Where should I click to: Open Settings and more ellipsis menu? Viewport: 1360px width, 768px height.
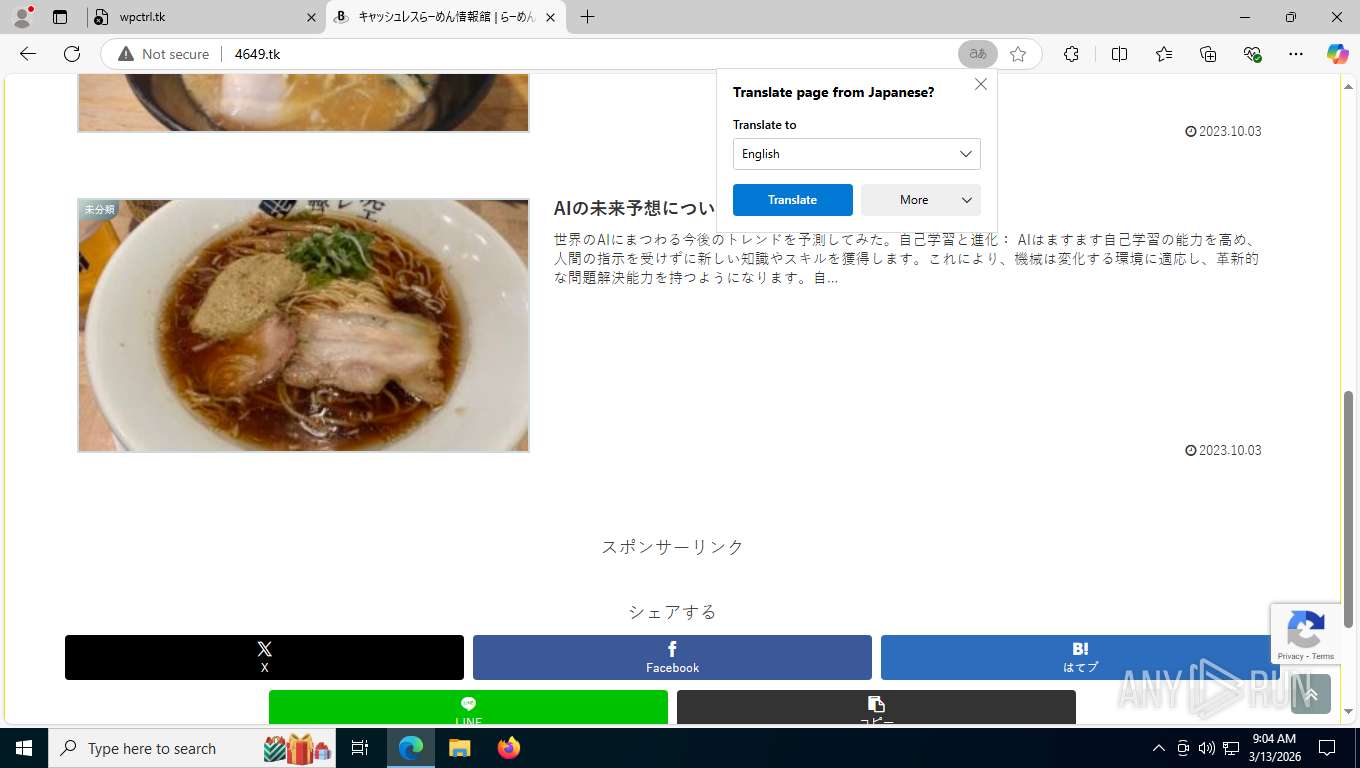pyautogui.click(x=1296, y=54)
